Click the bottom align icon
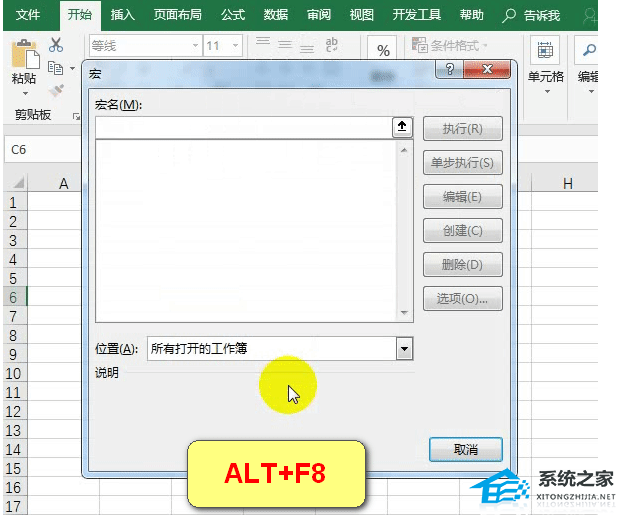The width and height of the screenshot is (631, 515). pos(307,49)
